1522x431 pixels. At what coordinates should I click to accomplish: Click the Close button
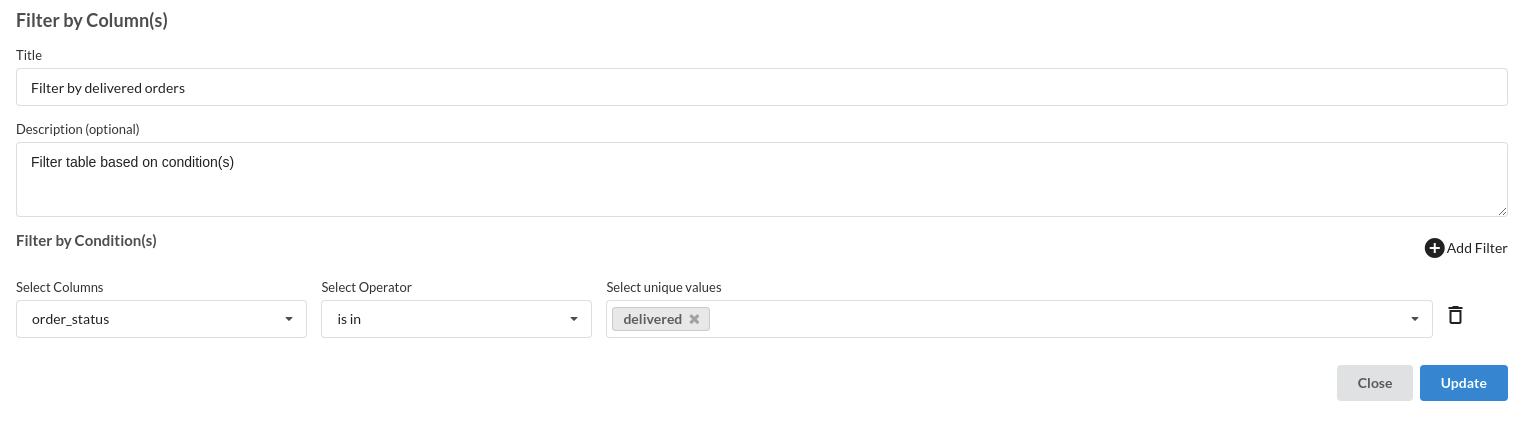click(x=1375, y=383)
